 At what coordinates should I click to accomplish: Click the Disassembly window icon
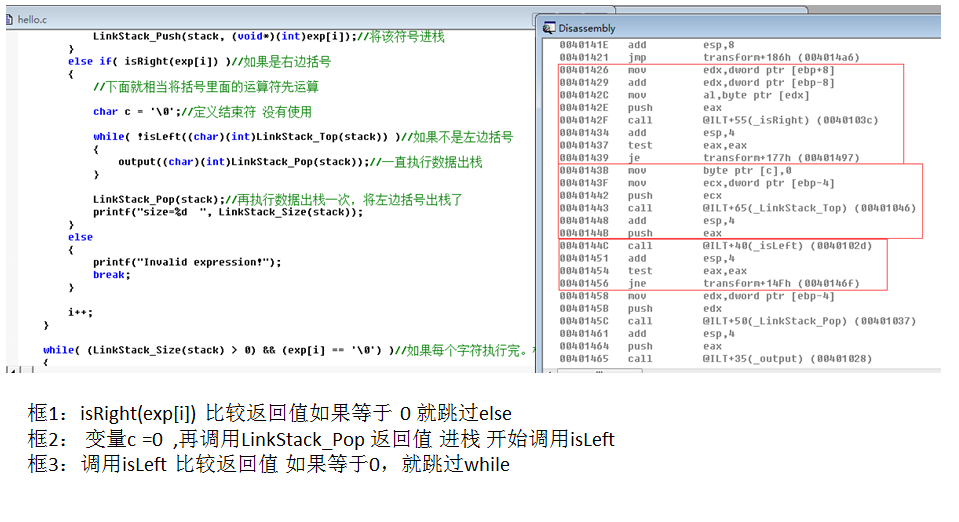click(549, 28)
